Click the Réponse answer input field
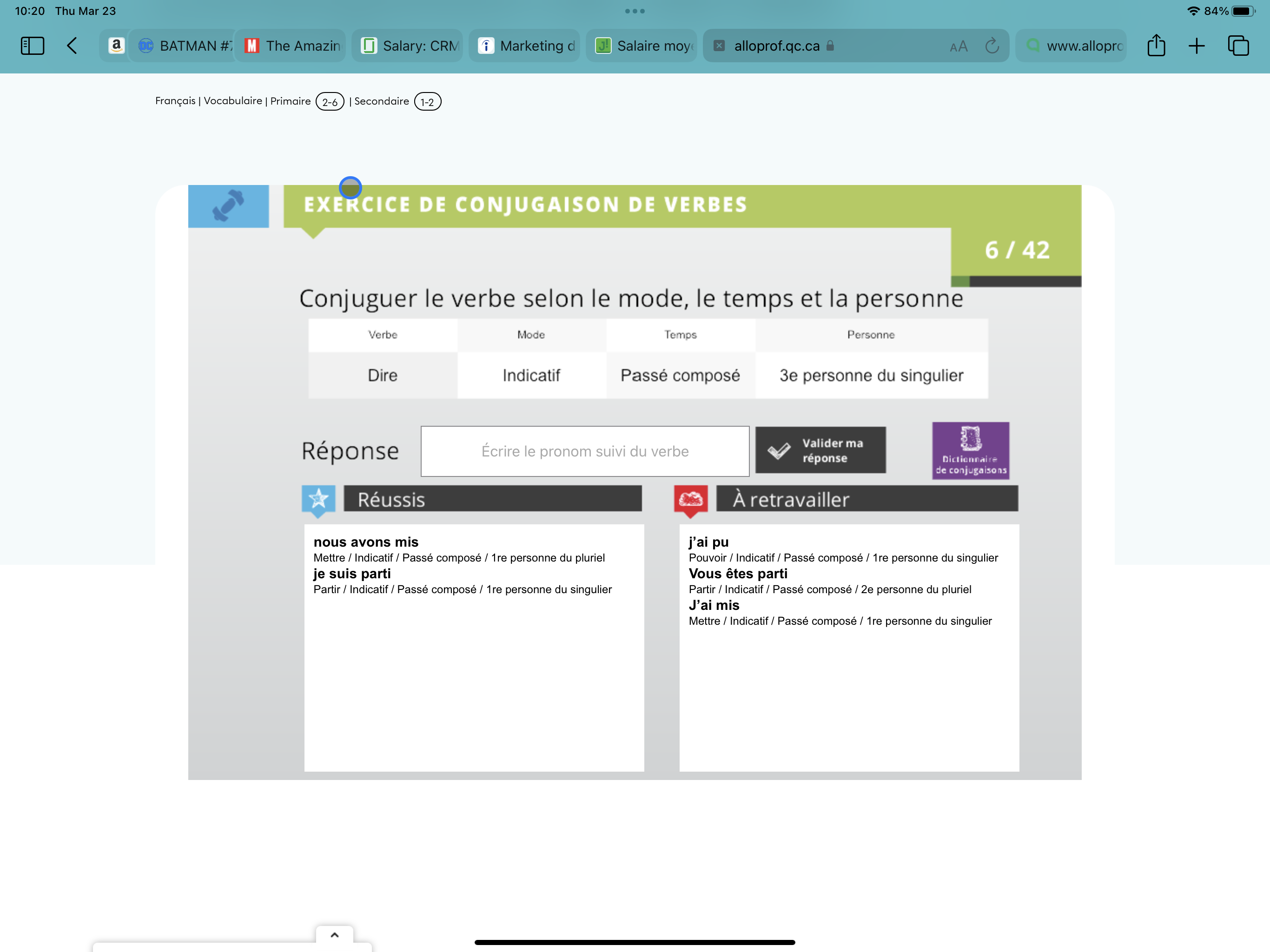 pyautogui.click(x=584, y=451)
